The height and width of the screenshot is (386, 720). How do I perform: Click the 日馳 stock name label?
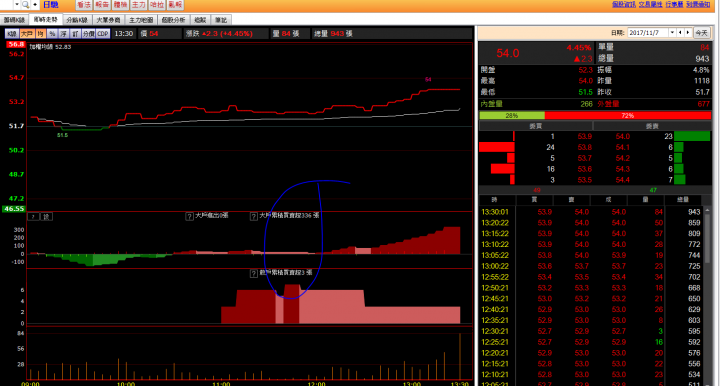[51, 5]
